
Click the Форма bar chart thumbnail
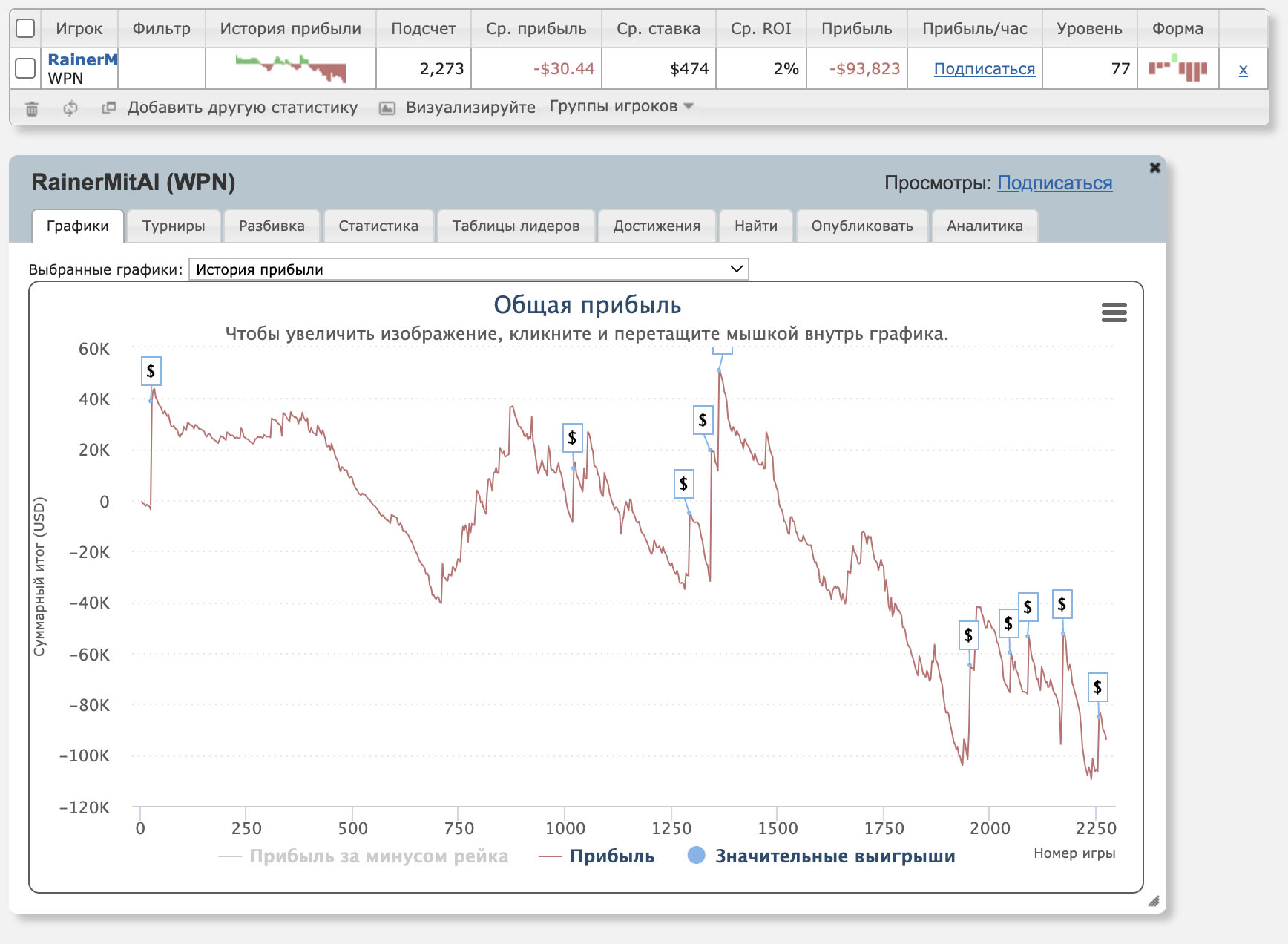[x=1177, y=69]
